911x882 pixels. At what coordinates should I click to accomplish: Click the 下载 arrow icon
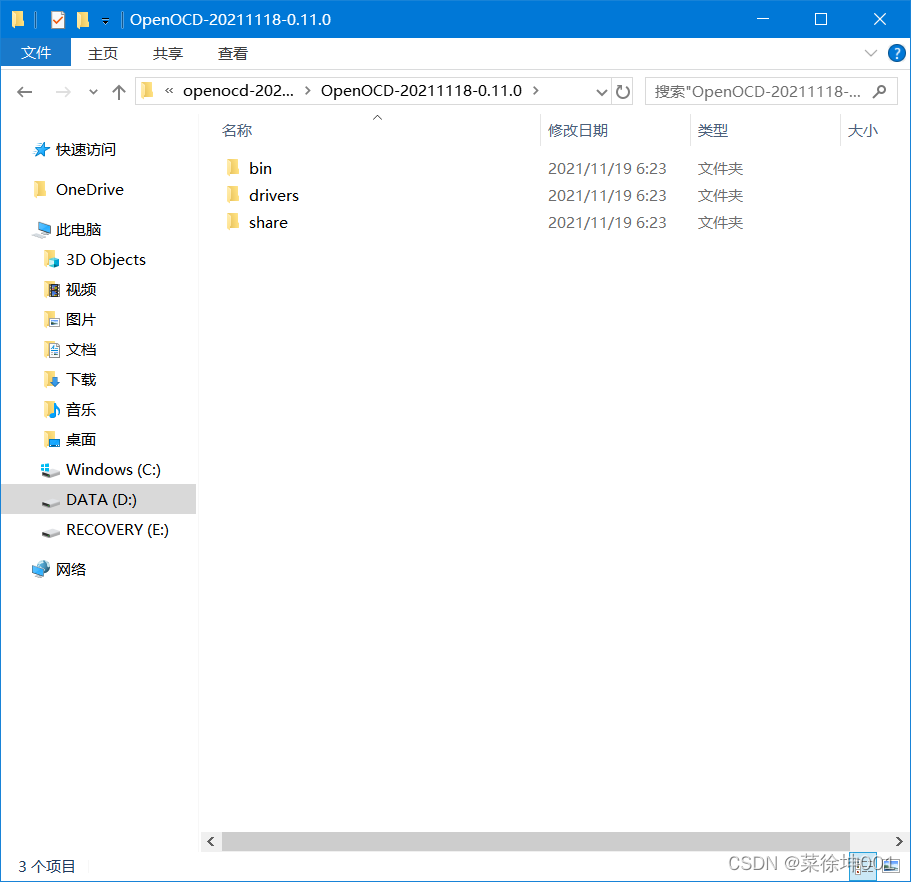[52, 379]
